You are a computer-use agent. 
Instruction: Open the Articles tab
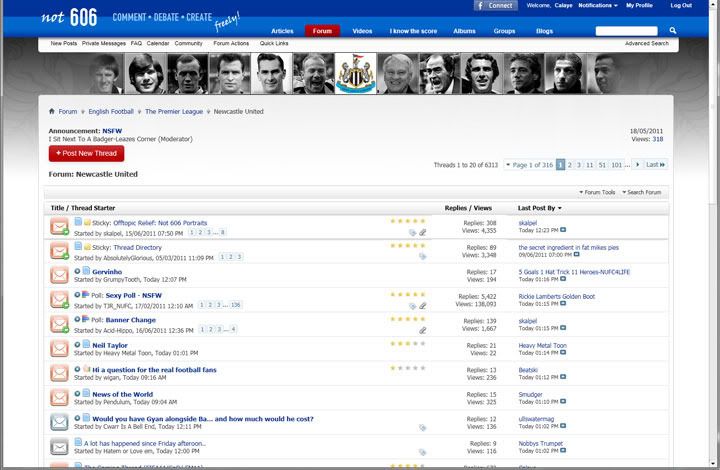pos(282,31)
